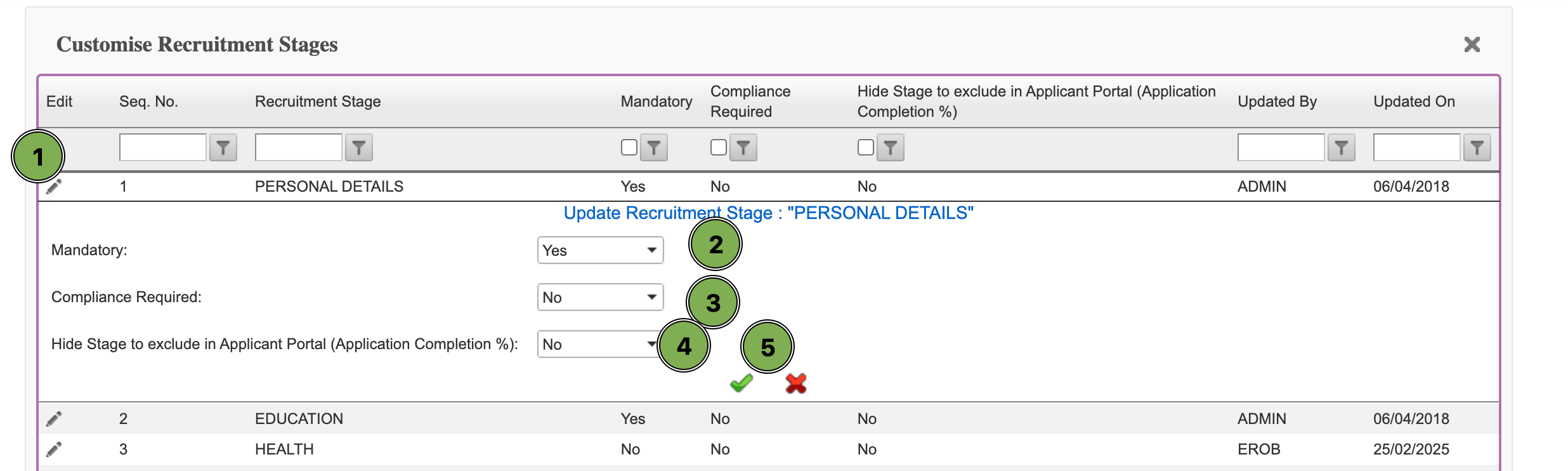
Task: Edit the PERSONAL DETAILS stage pencil icon
Action: [x=54, y=187]
